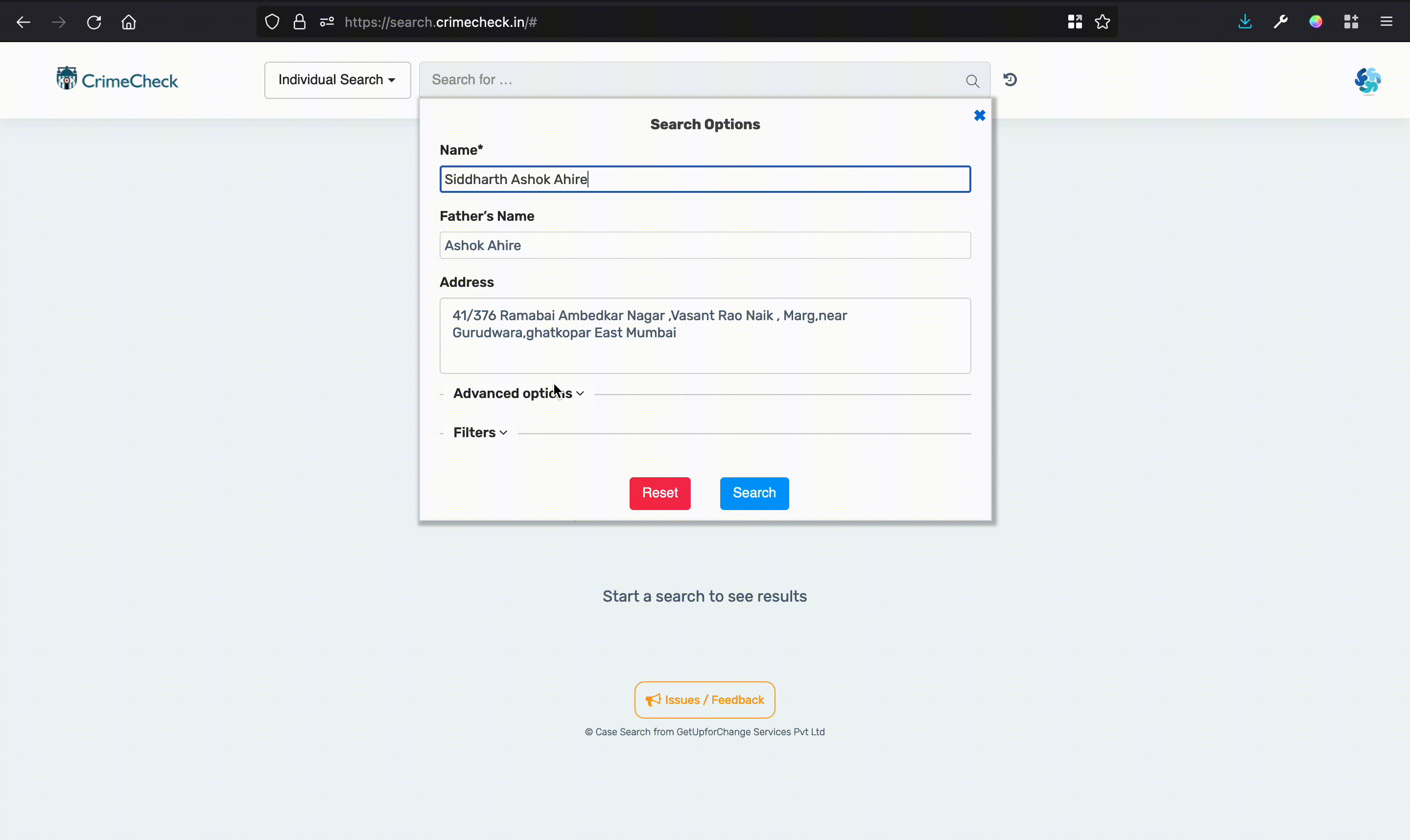
Task: Click the Name input field
Action: [x=705, y=179]
